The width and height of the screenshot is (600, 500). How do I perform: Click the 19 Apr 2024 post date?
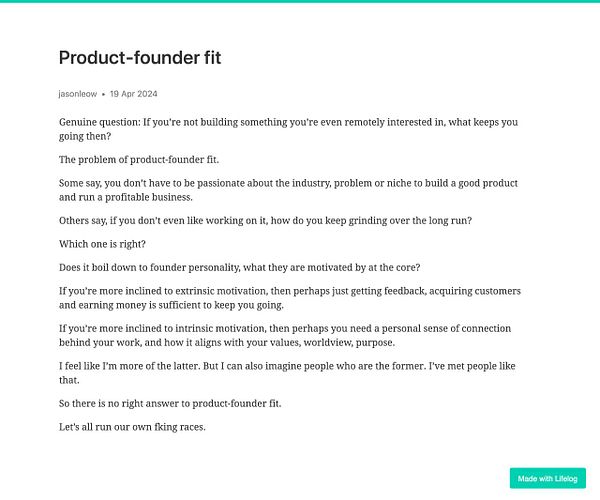coord(134,94)
